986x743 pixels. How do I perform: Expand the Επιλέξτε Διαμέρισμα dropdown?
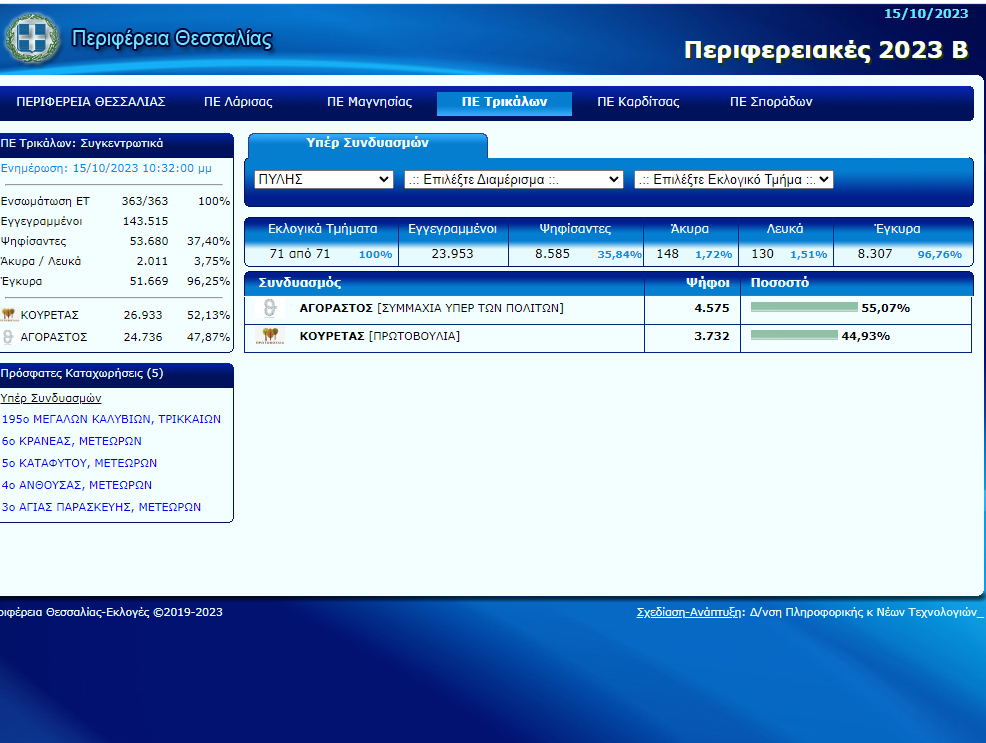coord(513,180)
